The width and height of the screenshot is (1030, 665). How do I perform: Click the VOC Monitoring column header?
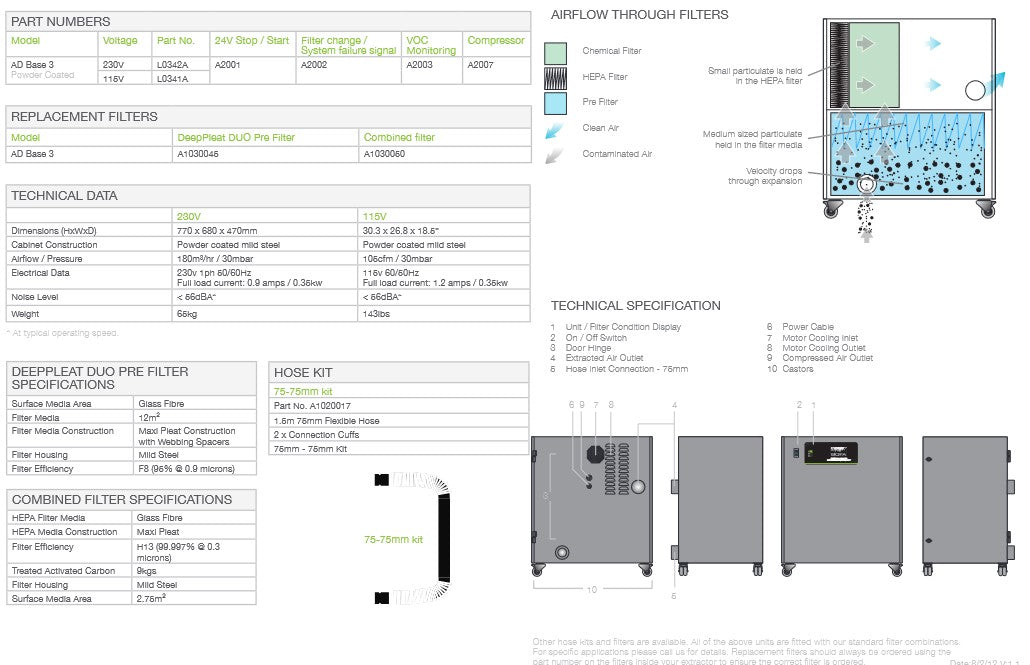coord(431,45)
